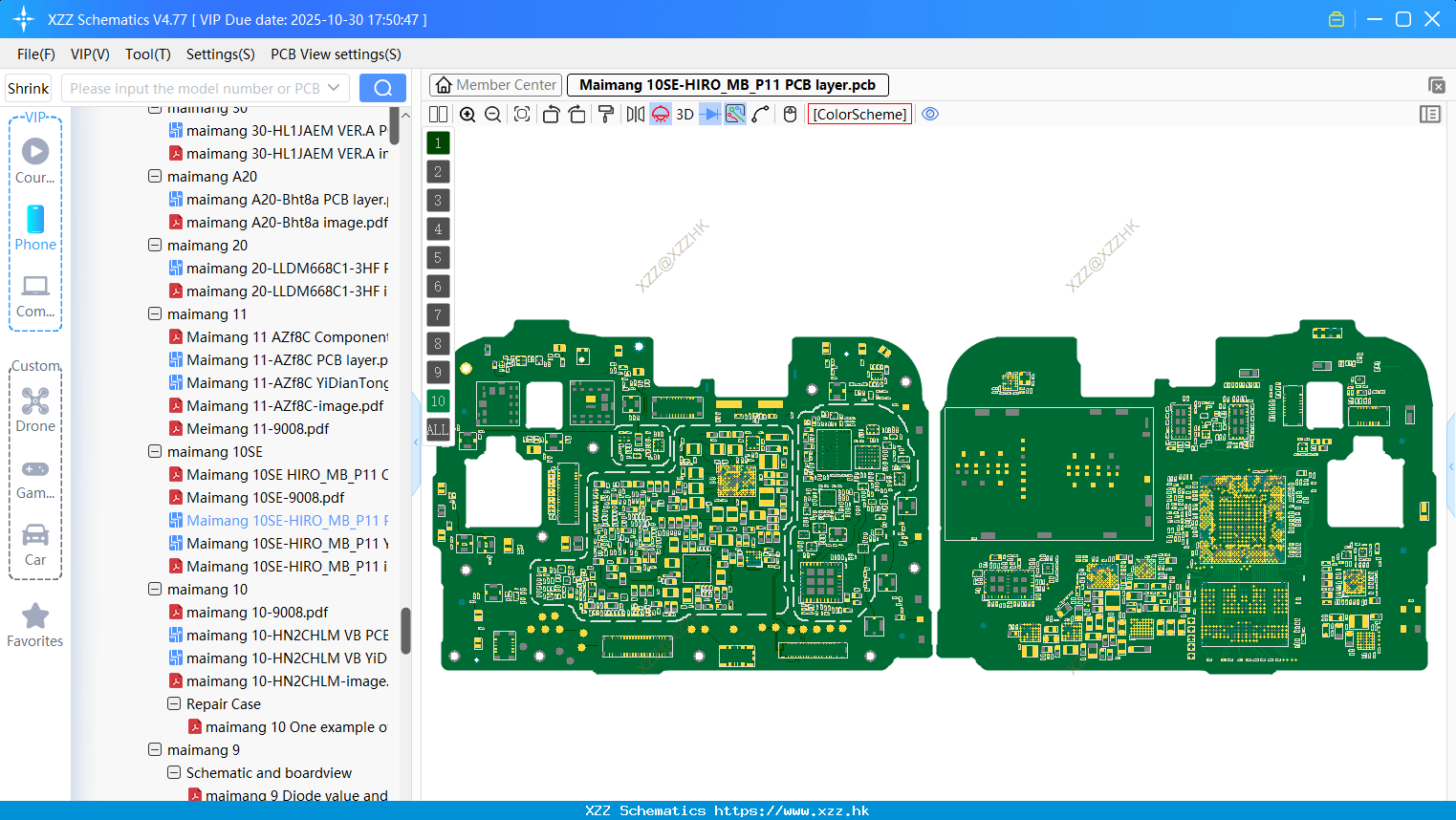Open maimang 10 One example repair case
The image size is (1456, 820).
coord(297,726)
